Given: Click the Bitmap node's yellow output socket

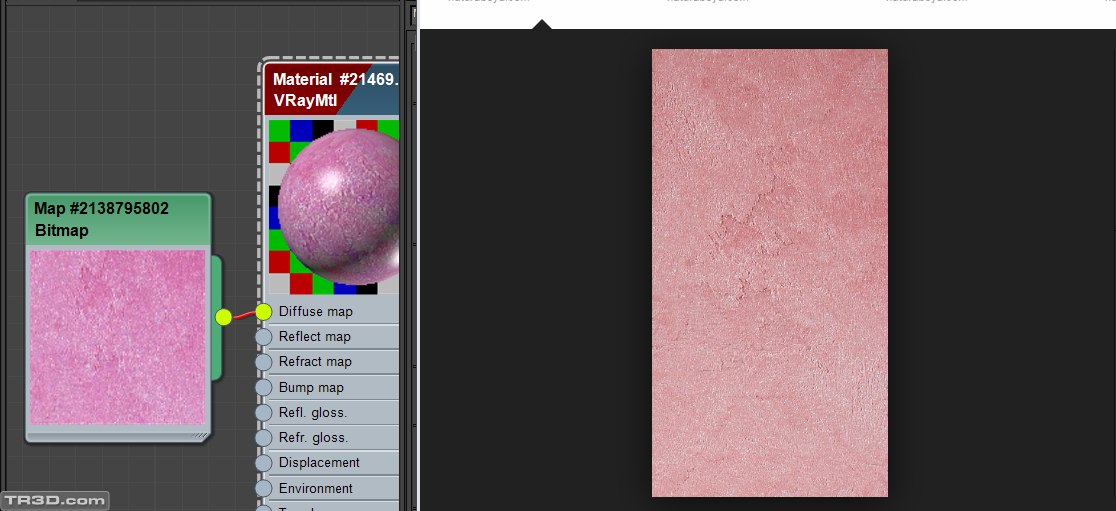Looking at the screenshot, I should (x=223, y=317).
